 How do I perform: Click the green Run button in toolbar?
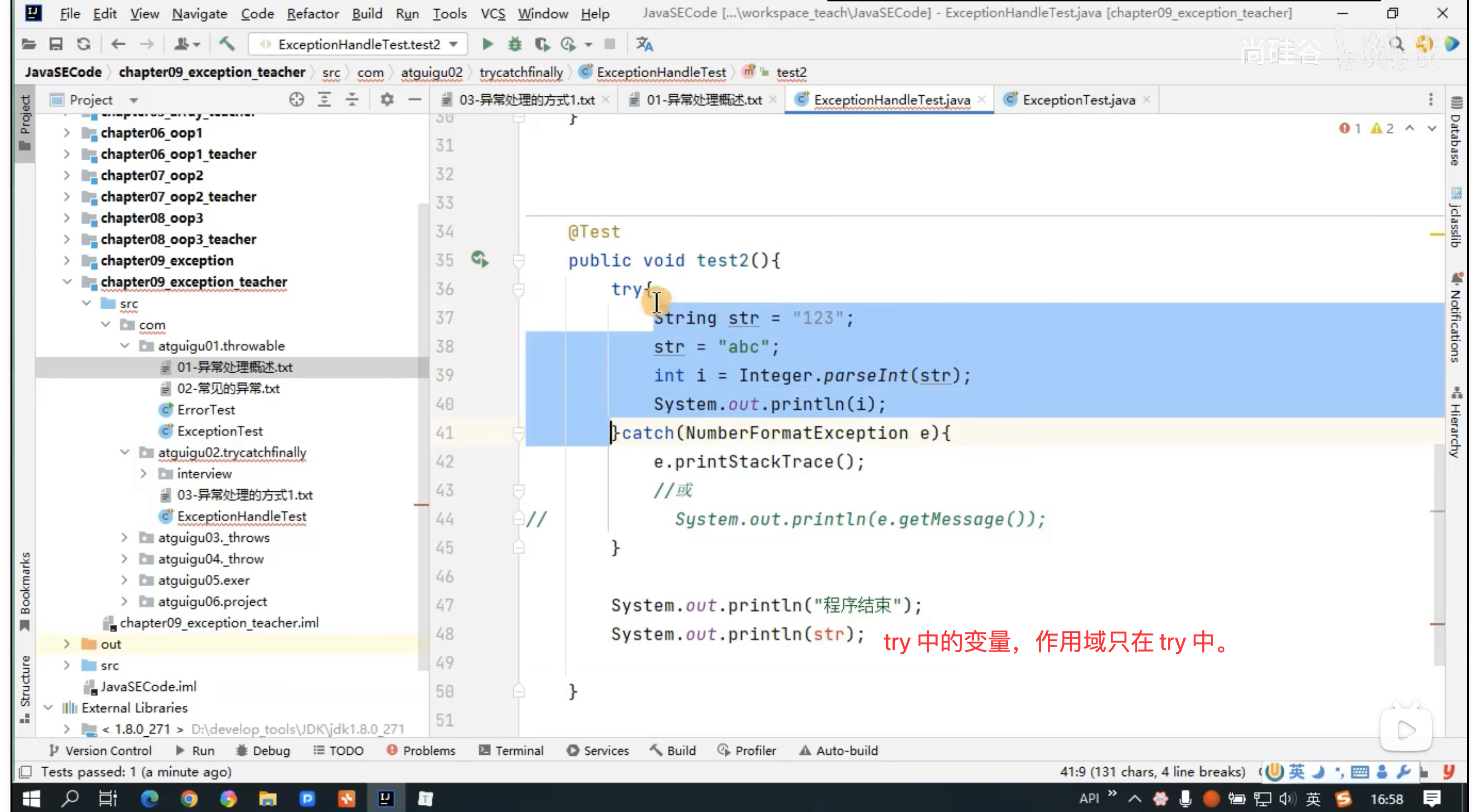click(488, 44)
